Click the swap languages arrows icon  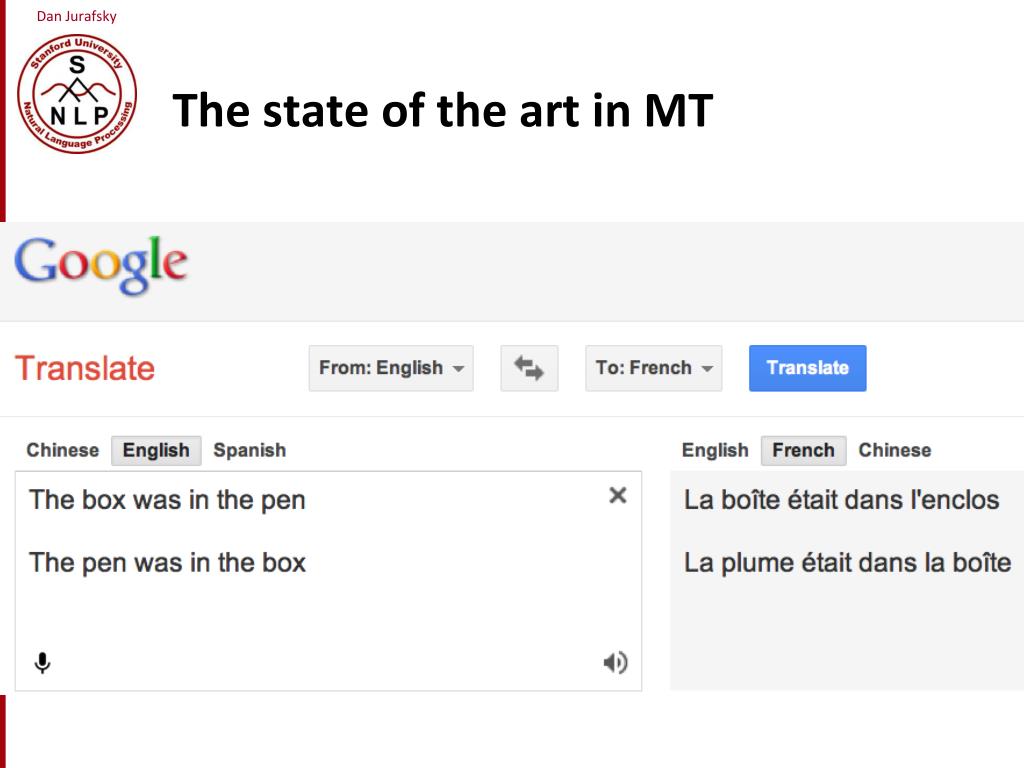coord(529,368)
